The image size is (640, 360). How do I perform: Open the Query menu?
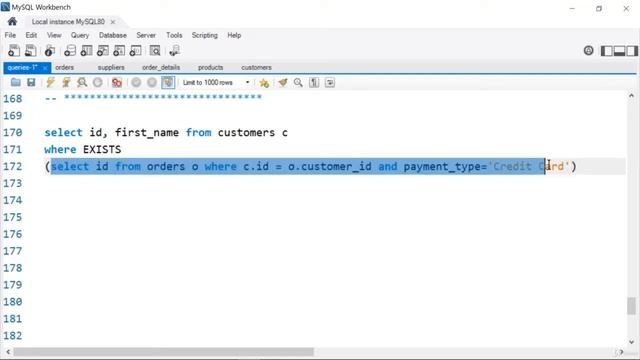[80, 35]
